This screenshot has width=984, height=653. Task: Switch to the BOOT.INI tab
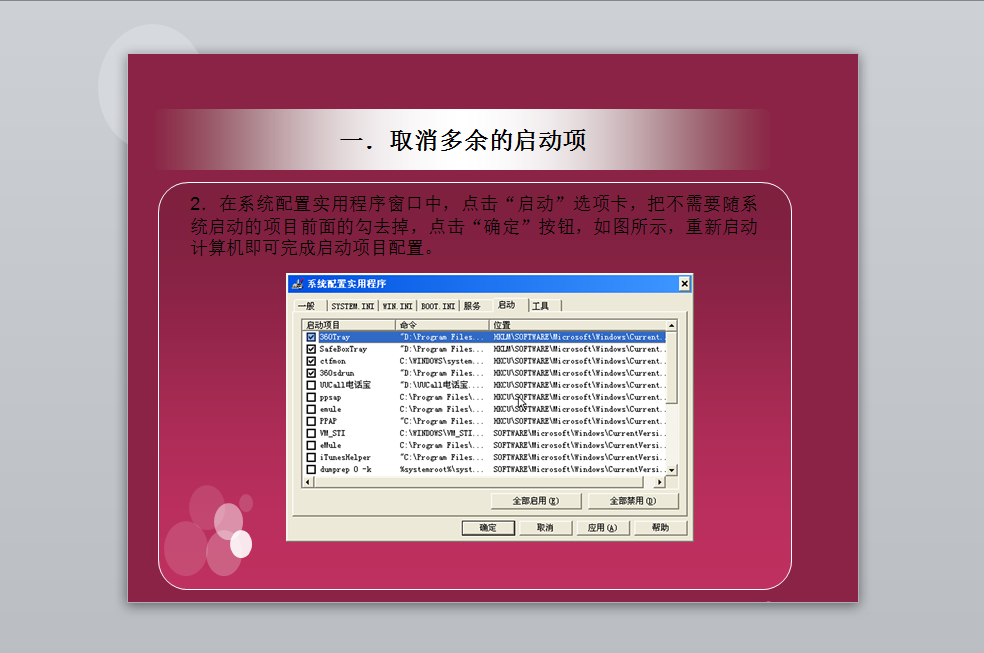point(438,306)
